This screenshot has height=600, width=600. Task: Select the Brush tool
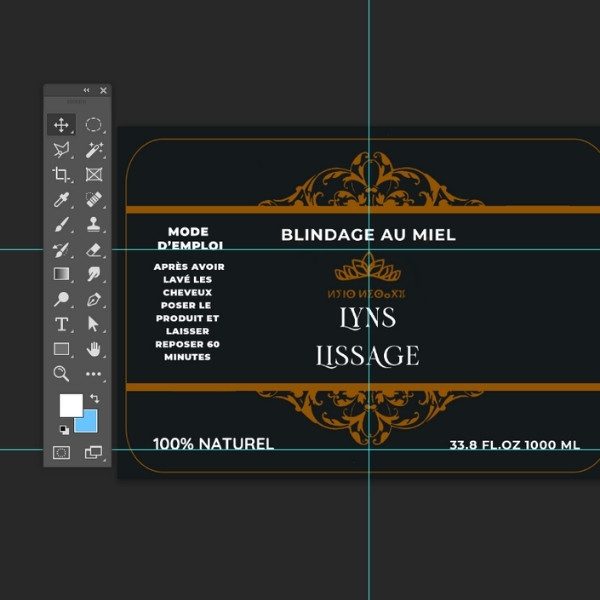[61, 225]
